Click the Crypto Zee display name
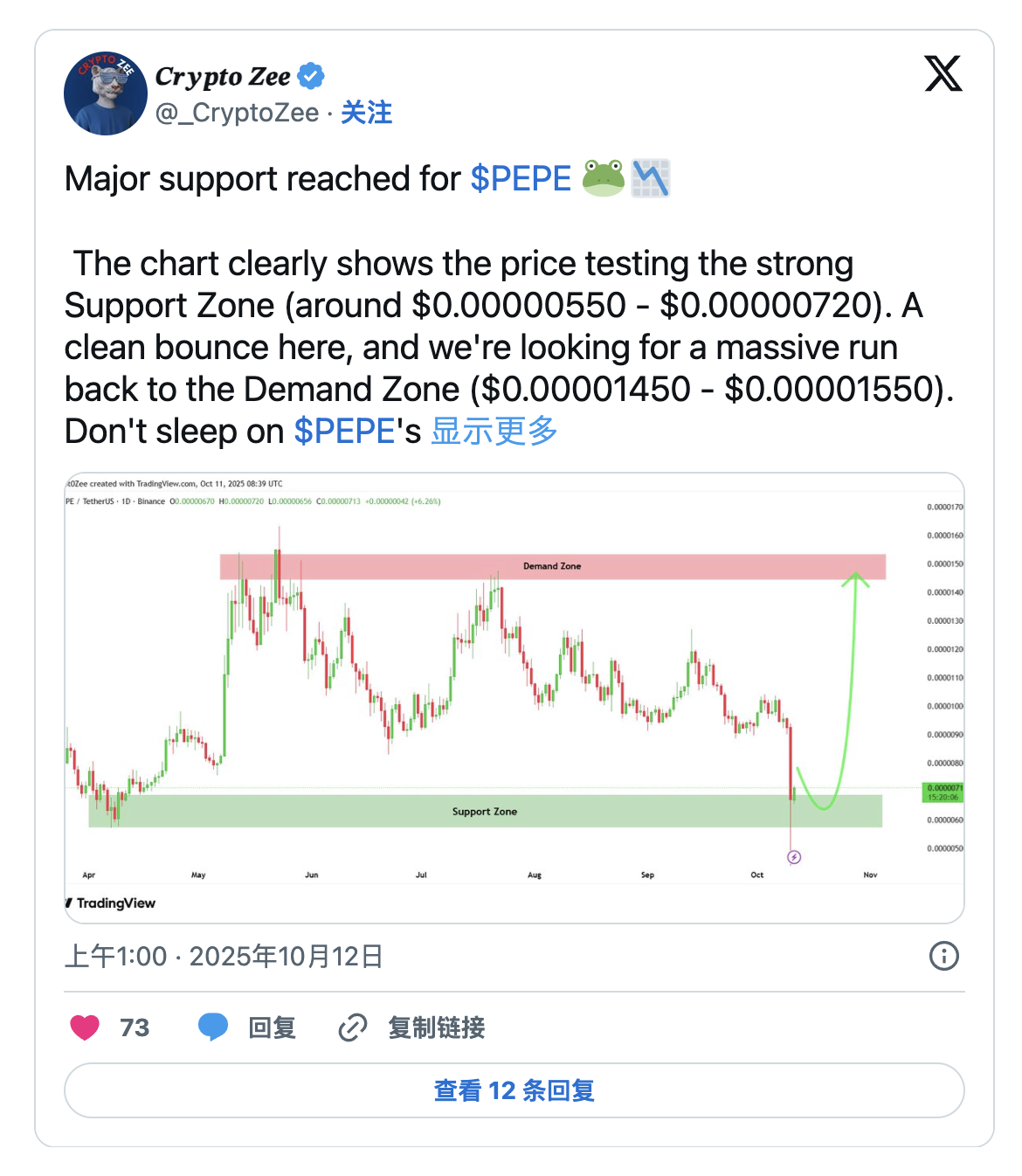The image size is (1022, 1176). 223,77
